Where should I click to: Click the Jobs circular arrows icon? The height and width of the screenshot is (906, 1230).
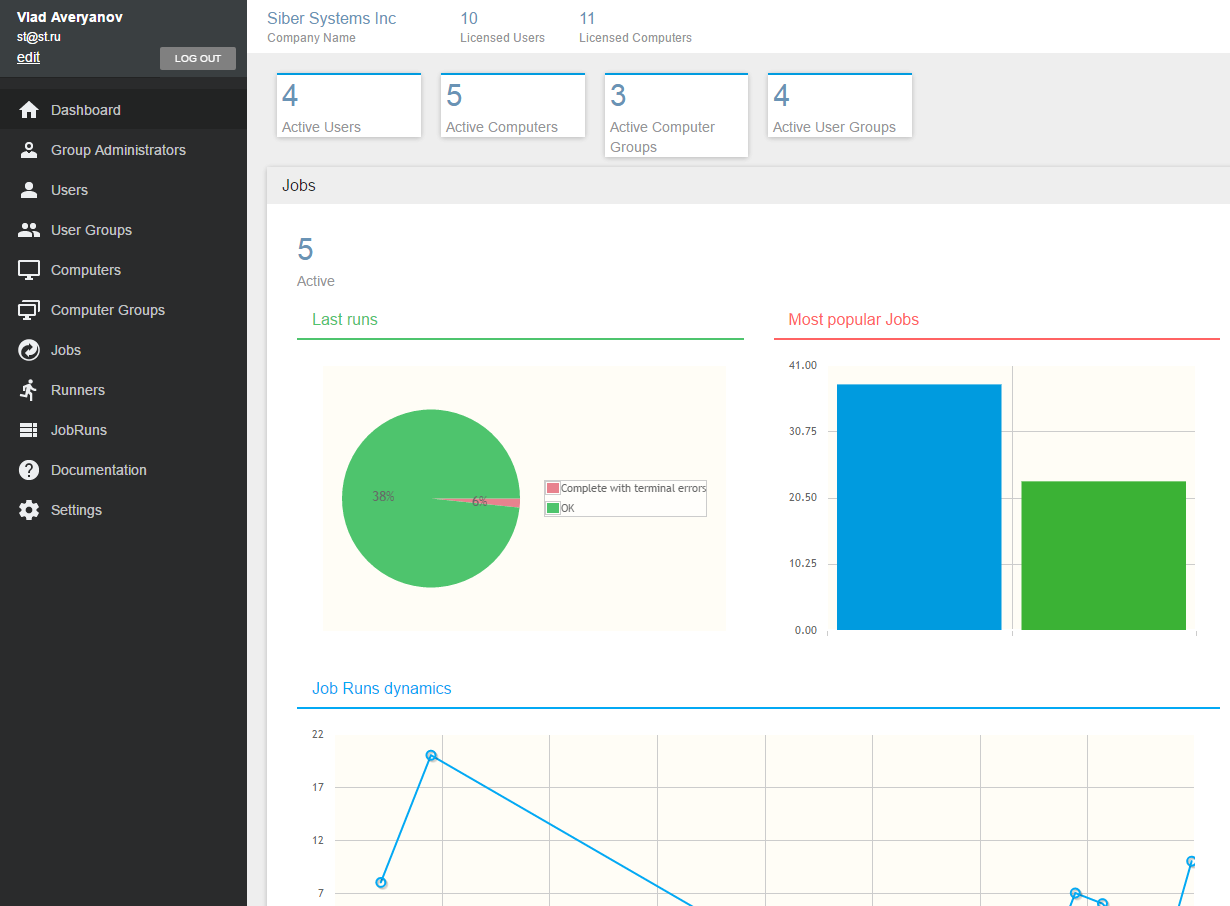tap(29, 350)
